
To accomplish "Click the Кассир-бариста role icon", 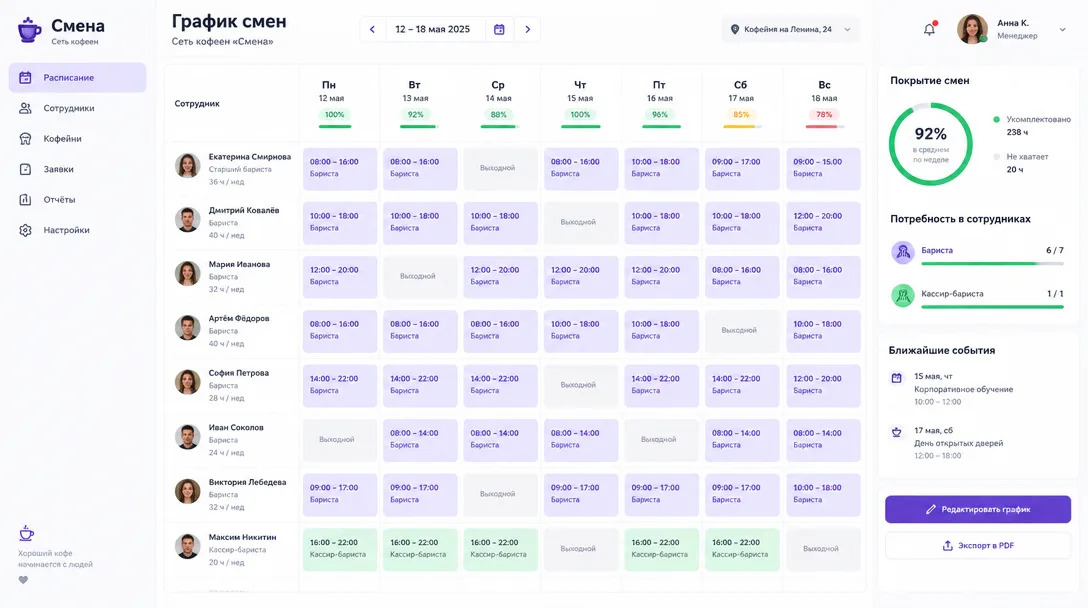I will [903, 296].
